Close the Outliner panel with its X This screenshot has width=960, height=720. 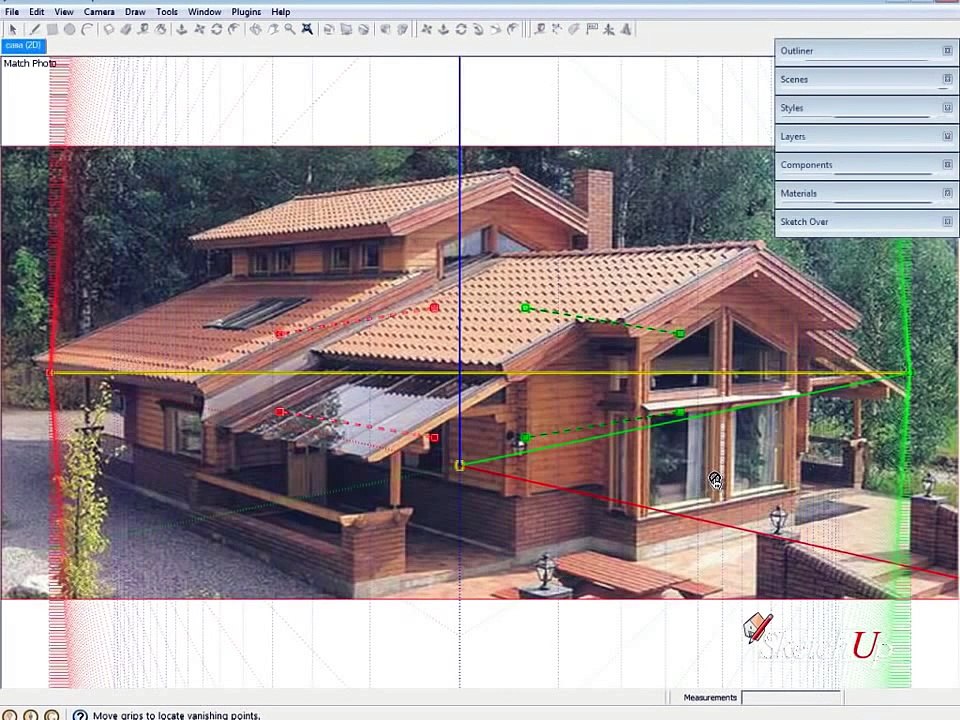click(x=947, y=51)
